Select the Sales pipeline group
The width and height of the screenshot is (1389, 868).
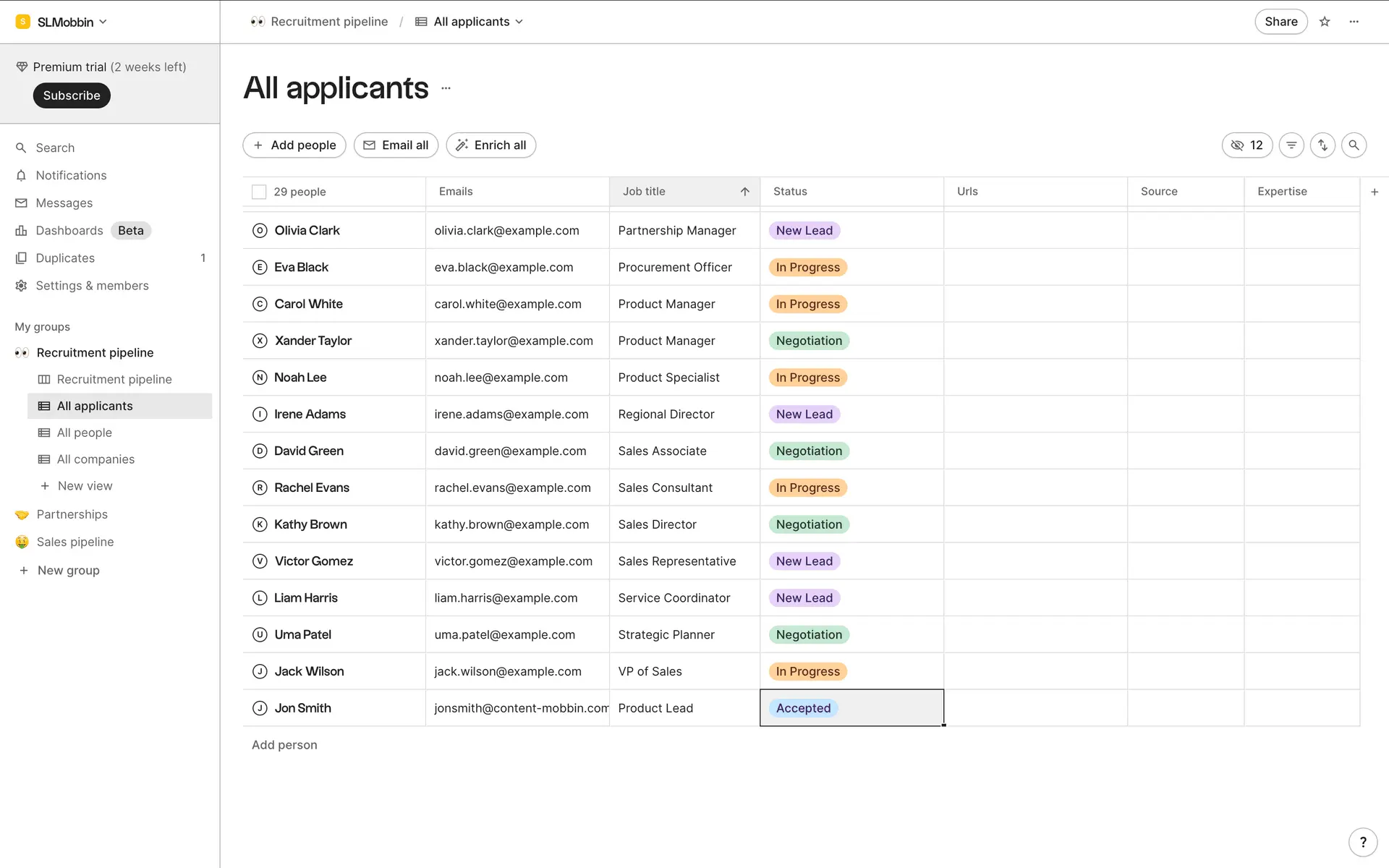pos(75,542)
